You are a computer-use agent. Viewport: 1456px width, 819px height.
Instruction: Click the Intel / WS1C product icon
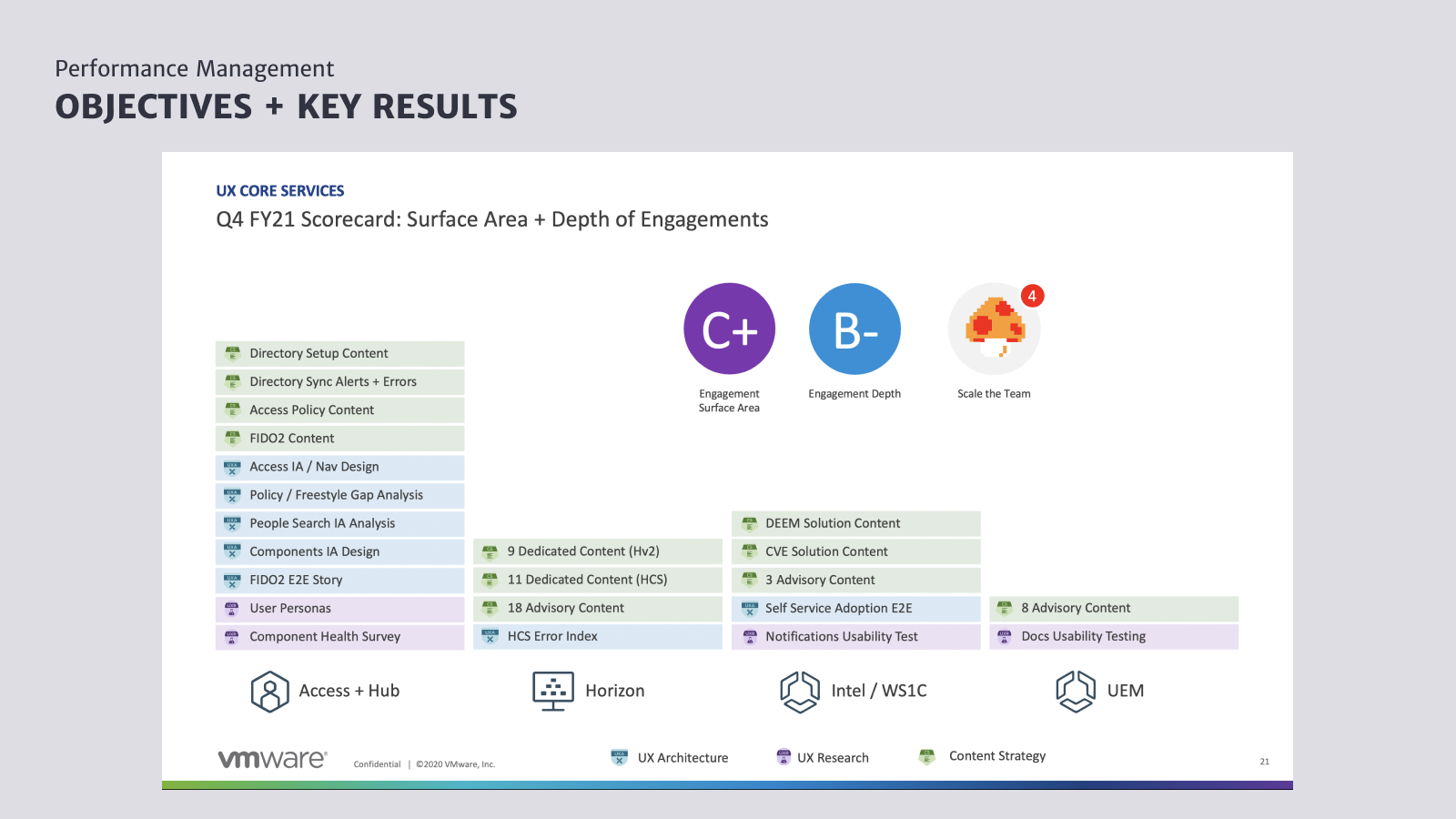coord(800,692)
